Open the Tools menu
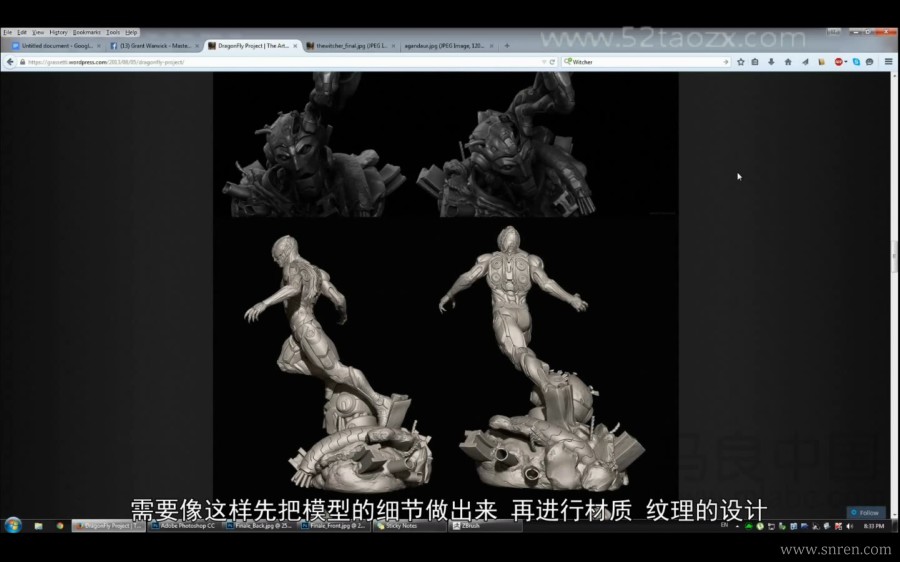This screenshot has height=562, width=900. 113,33
